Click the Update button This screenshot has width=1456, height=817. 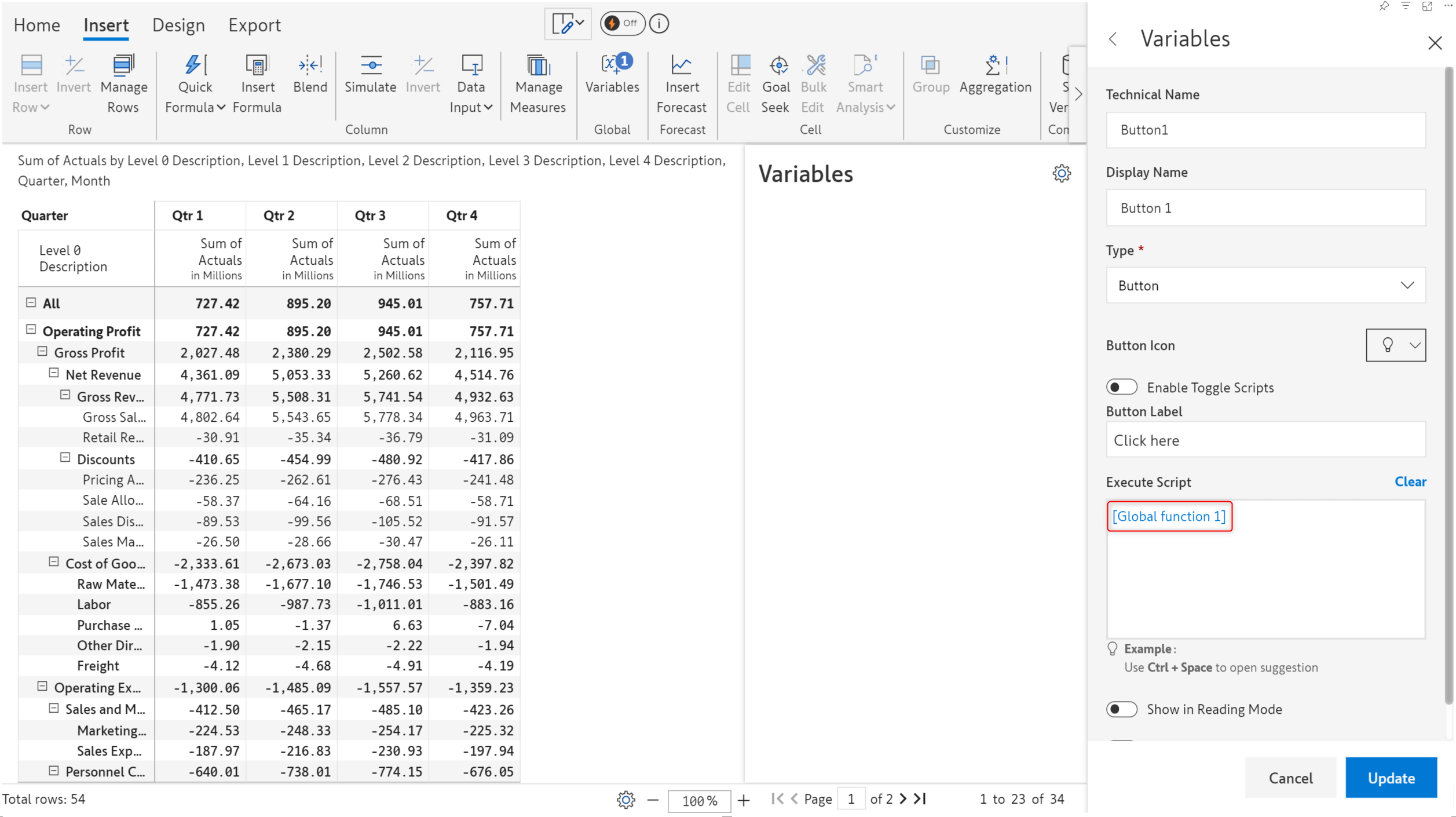(1391, 778)
